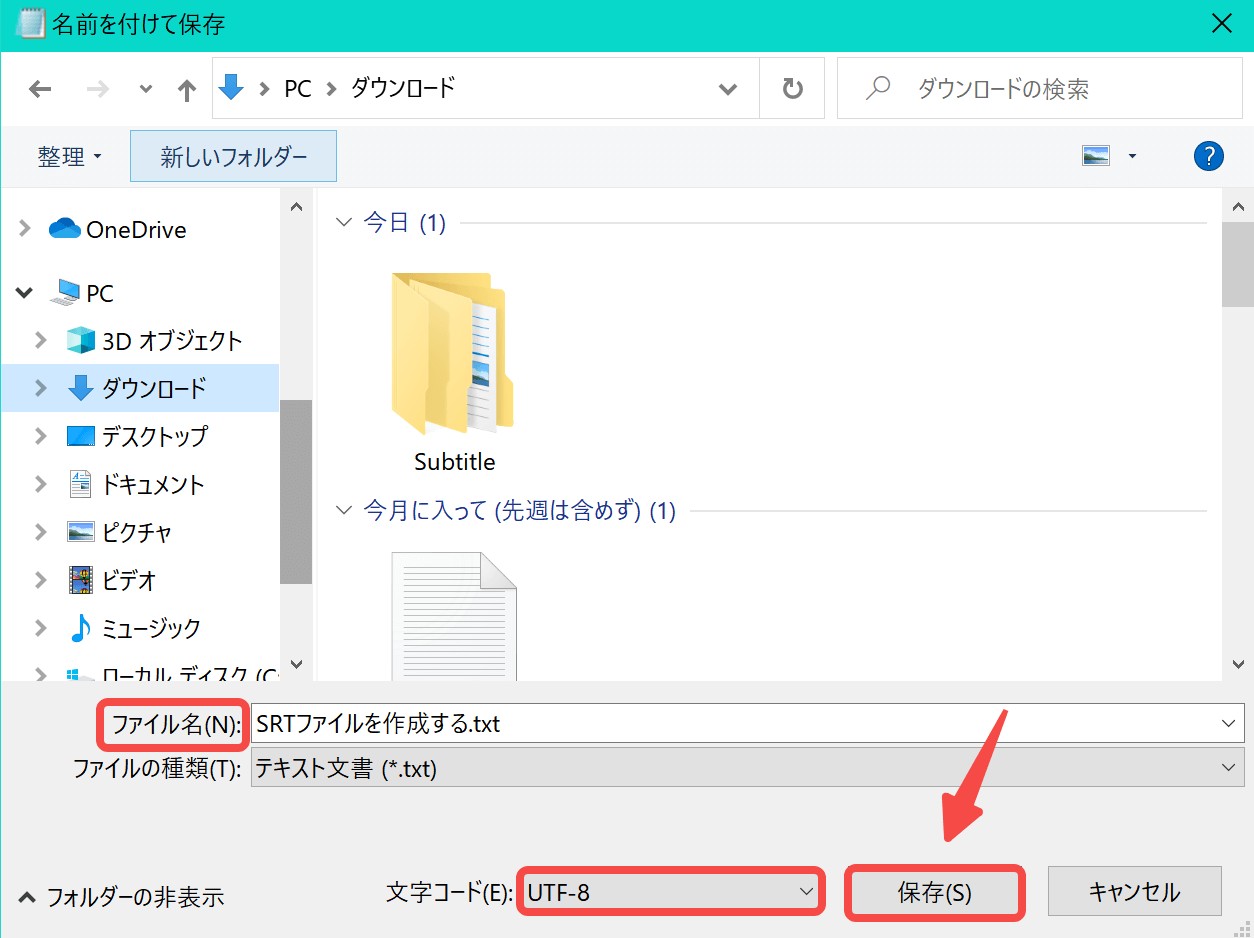Open recent locations dropdown arrow
Image resolution: width=1254 pixels, height=938 pixels.
(x=146, y=89)
